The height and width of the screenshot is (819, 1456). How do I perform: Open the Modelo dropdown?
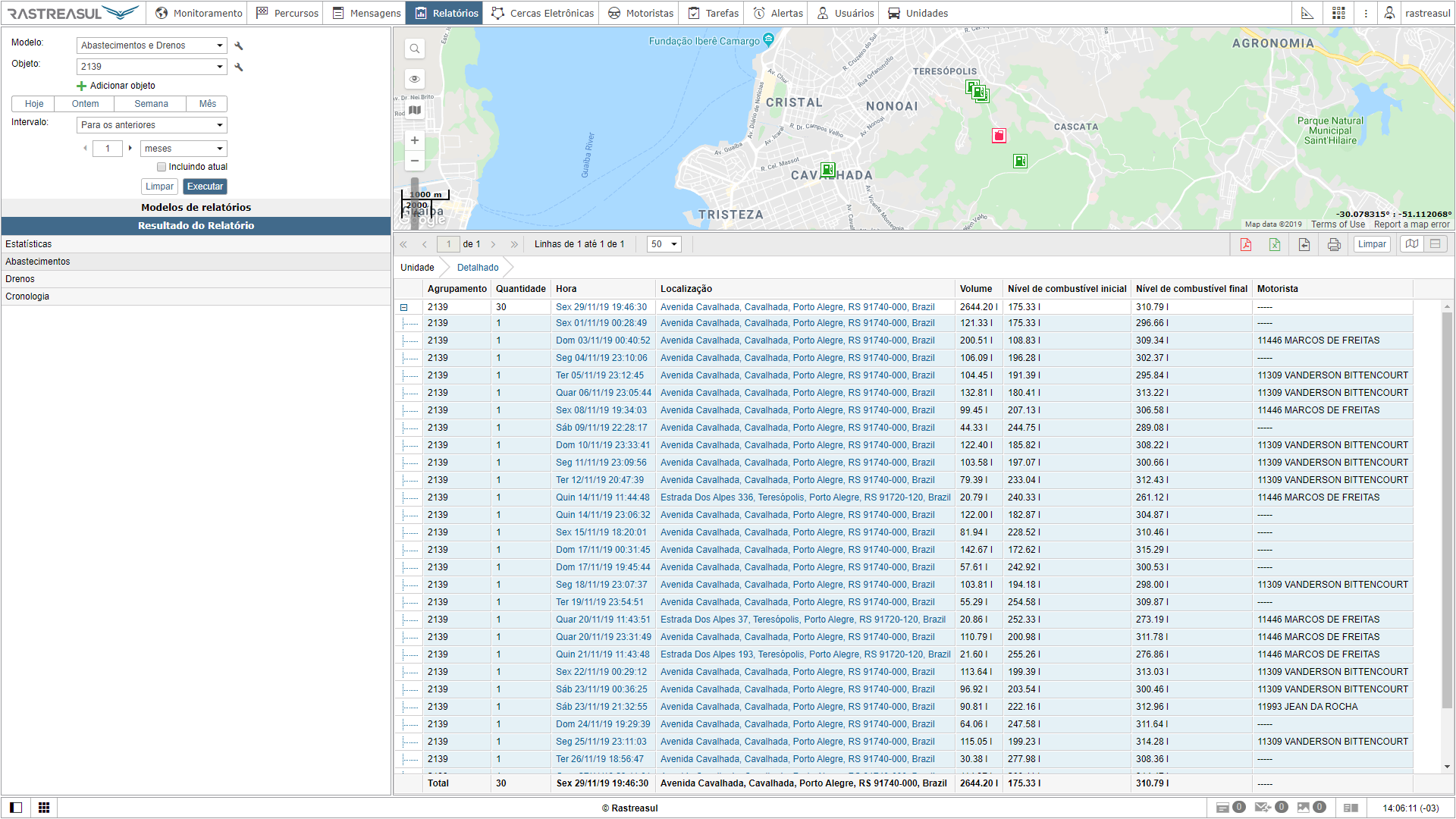(152, 45)
